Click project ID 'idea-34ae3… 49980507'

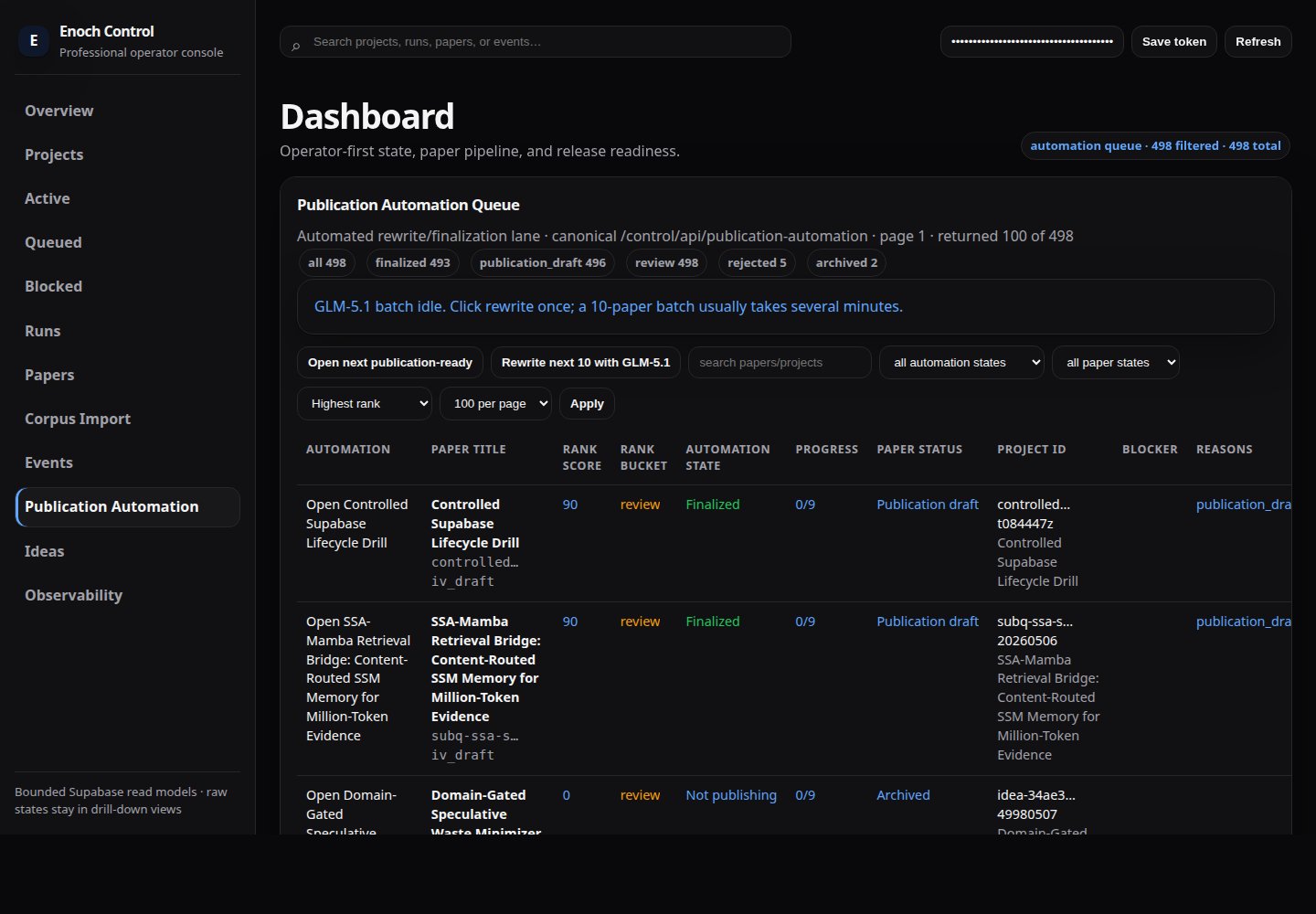coord(1036,804)
